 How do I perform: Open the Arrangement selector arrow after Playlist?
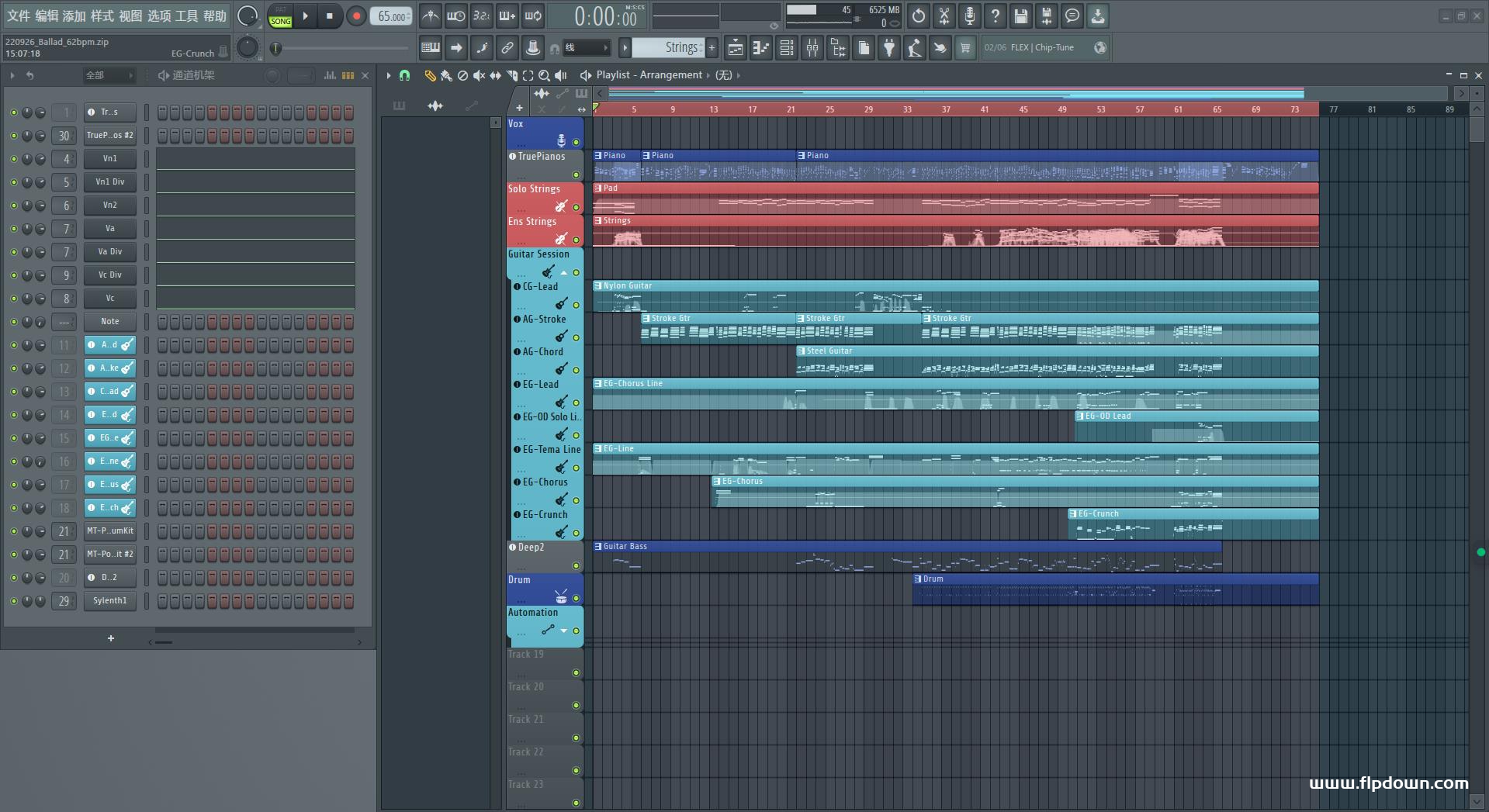coord(708,75)
